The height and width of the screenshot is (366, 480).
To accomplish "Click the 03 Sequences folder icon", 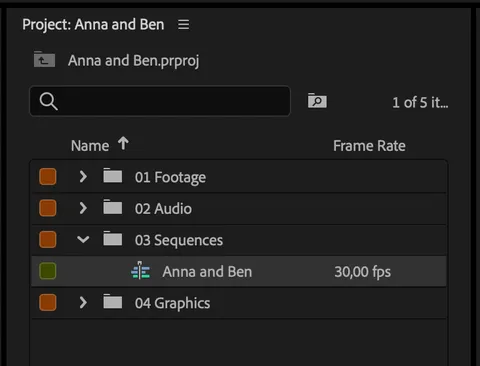I will (113, 238).
